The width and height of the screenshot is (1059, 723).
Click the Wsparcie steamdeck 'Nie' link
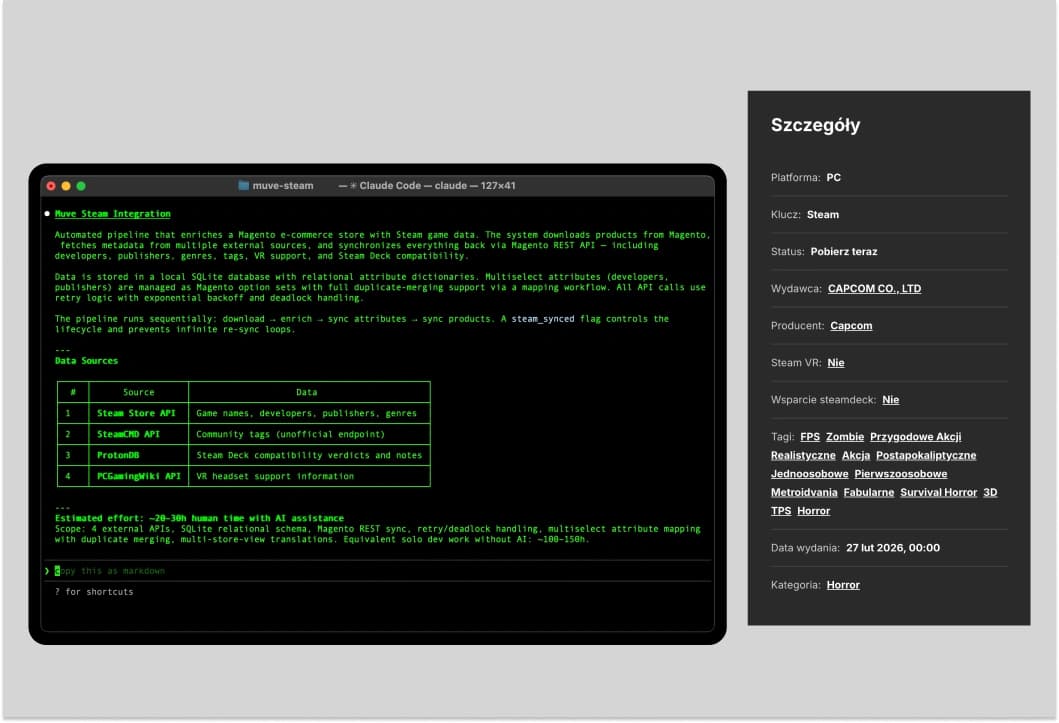click(x=890, y=400)
